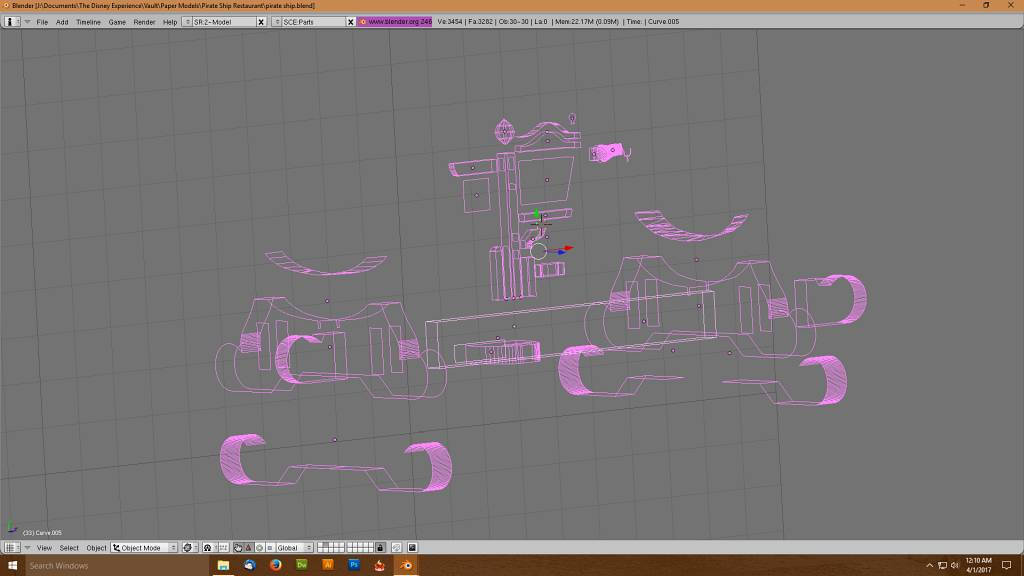The image size is (1024, 576).
Task: Delete the SR:2-Model screen with X
Action: tap(261, 22)
